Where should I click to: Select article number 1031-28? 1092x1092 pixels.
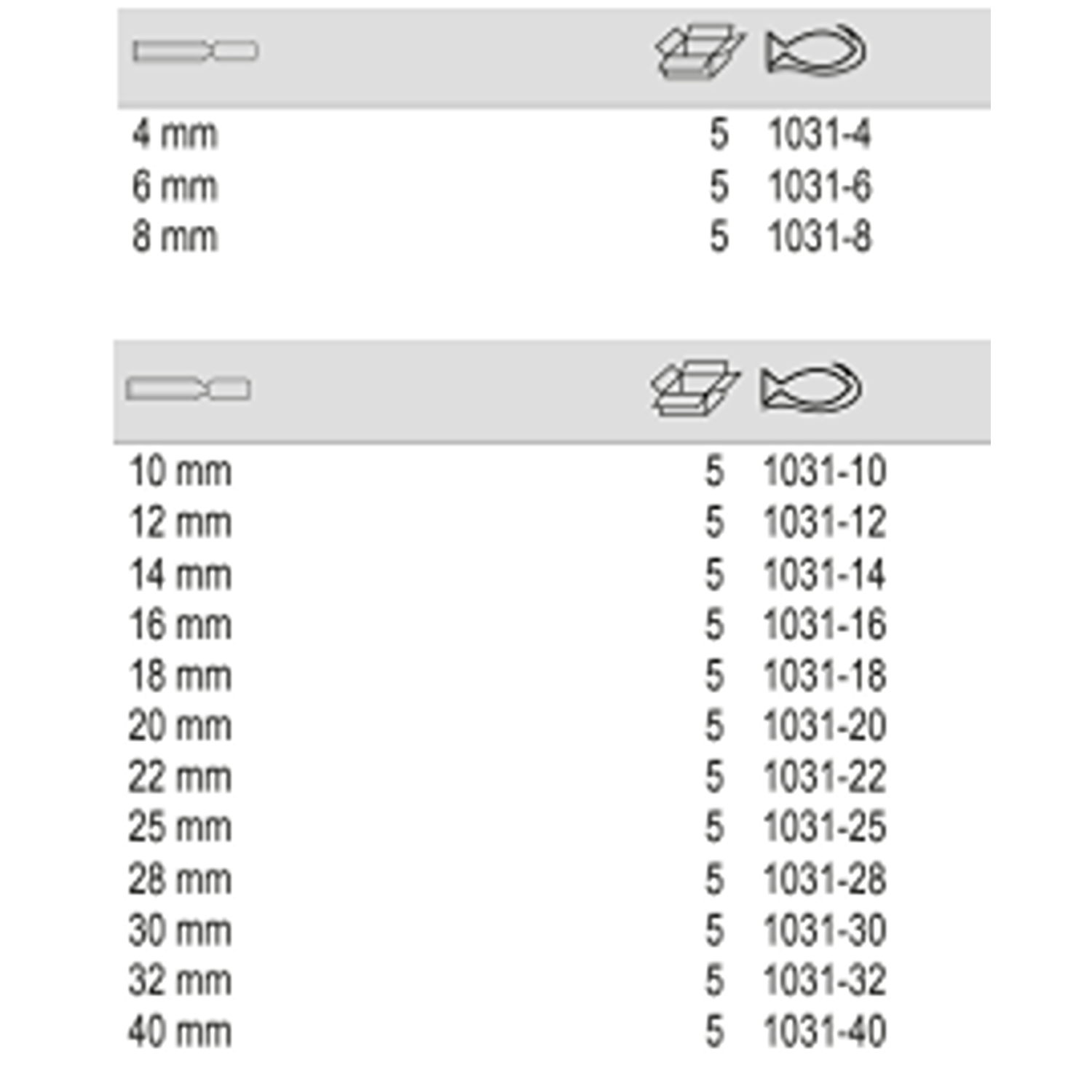click(x=824, y=879)
